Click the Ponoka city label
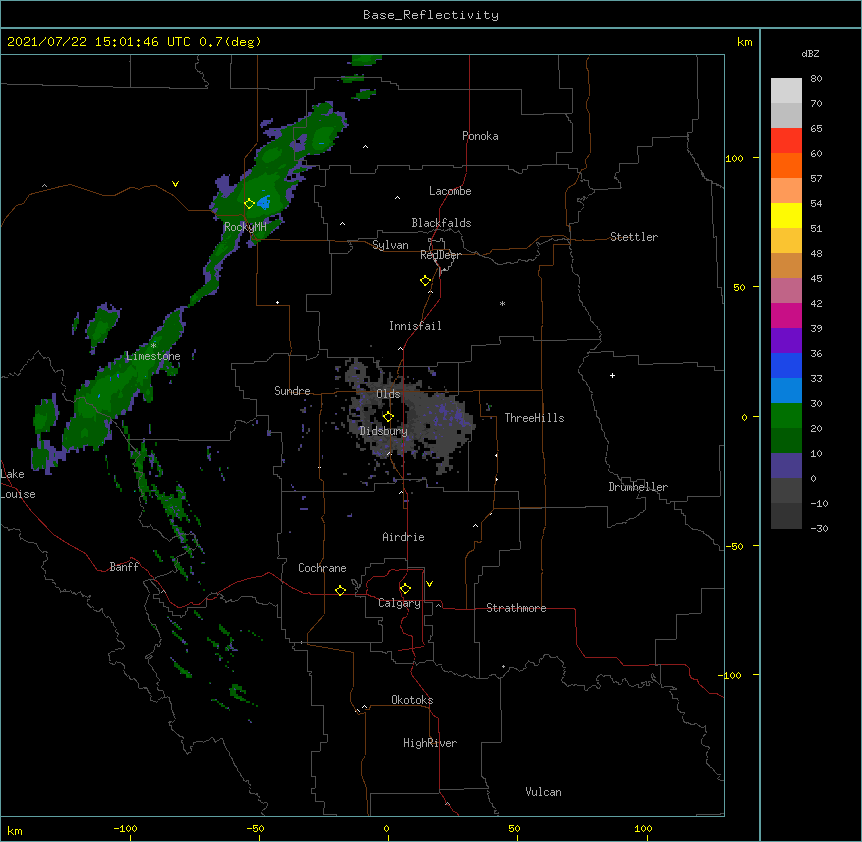The height and width of the screenshot is (842, 862). (480, 136)
